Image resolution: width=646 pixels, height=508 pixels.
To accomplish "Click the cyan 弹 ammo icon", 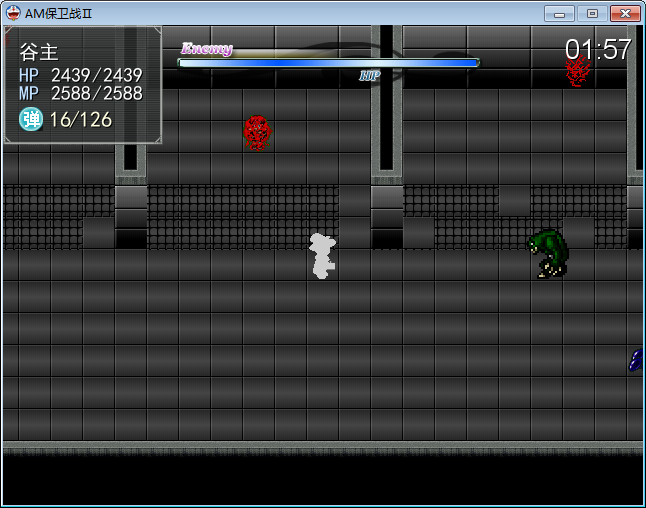I will pos(31,119).
